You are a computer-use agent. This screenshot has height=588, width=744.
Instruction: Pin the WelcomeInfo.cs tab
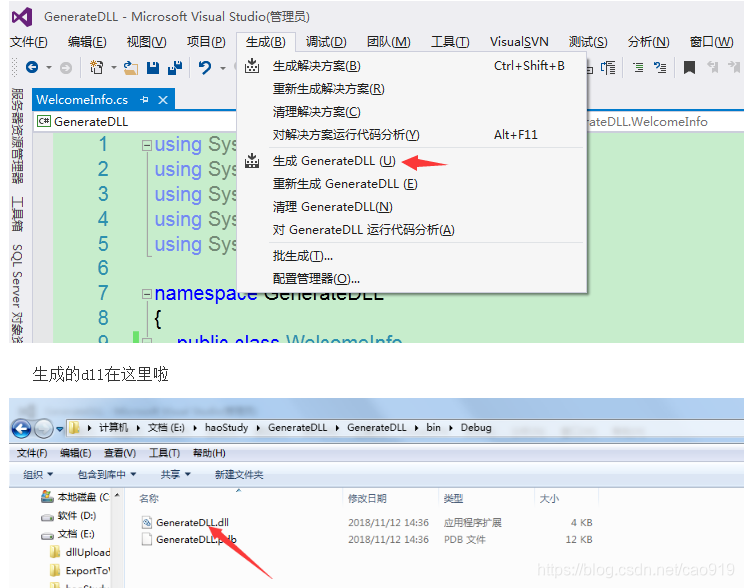[x=145, y=100]
